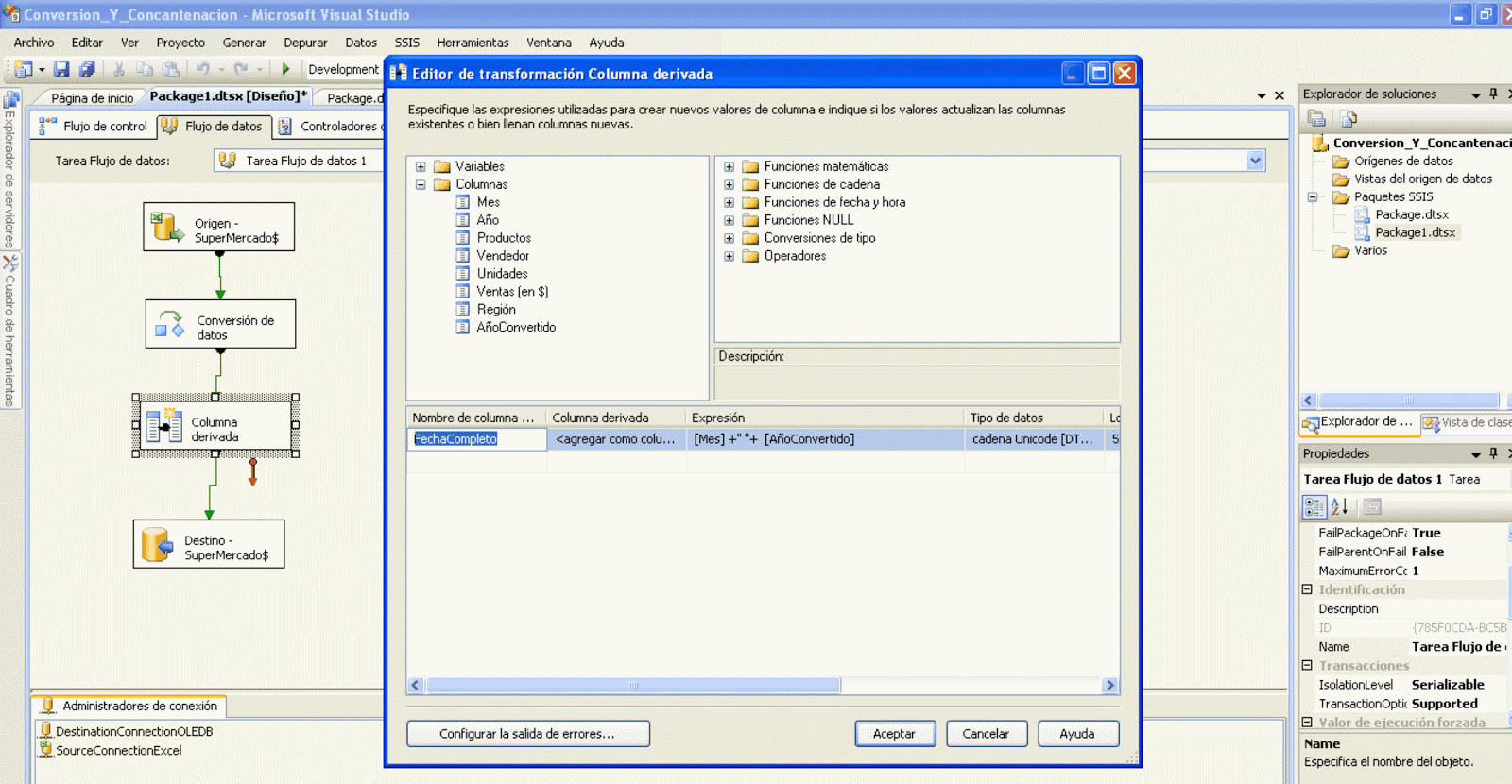
Task: Click the Show All Files icon
Action: [x=1349, y=118]
